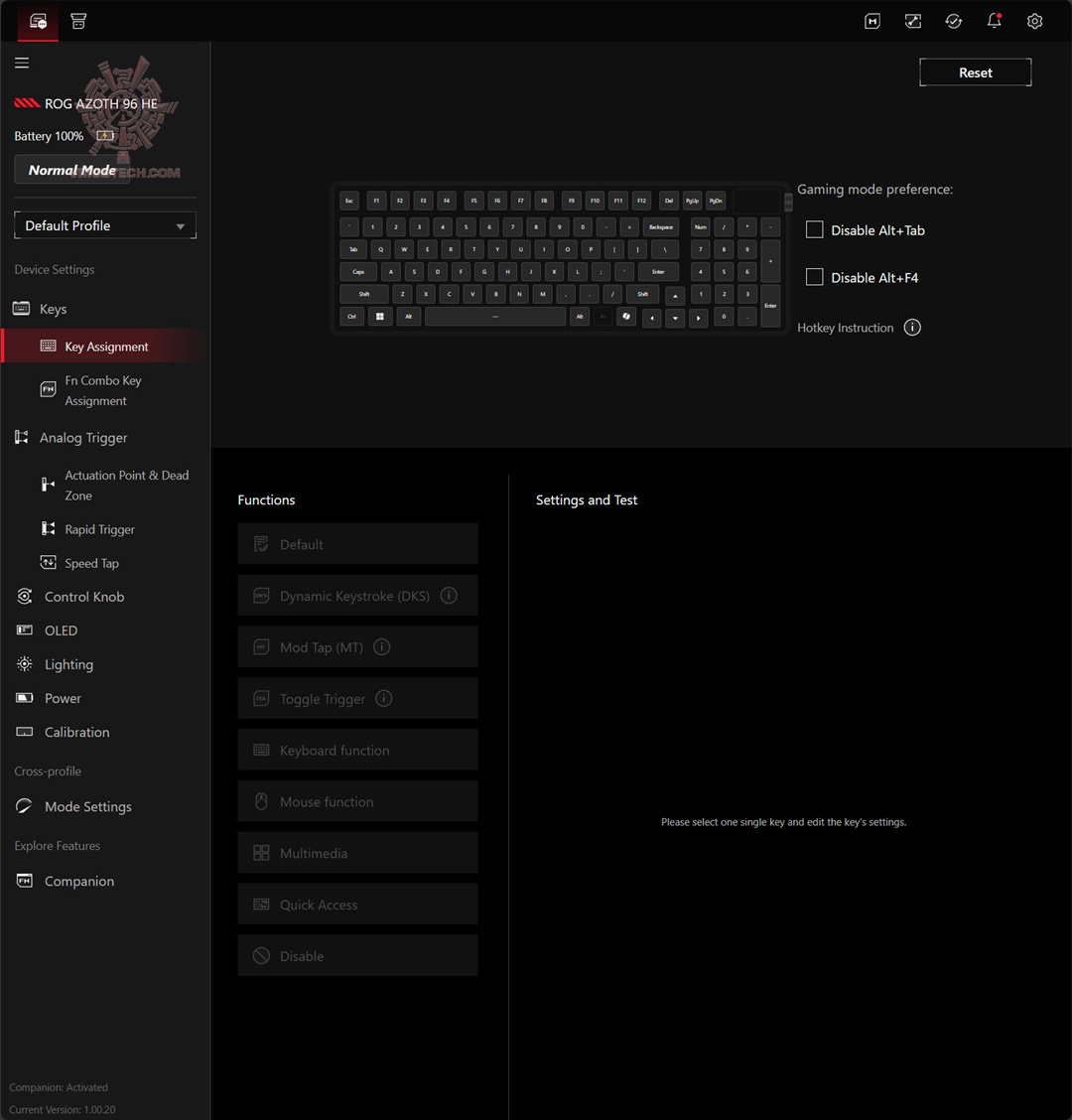Select the Toggle Trigger function
The height and width of the screenshot is (1120, 1072).
click(357, 699)
